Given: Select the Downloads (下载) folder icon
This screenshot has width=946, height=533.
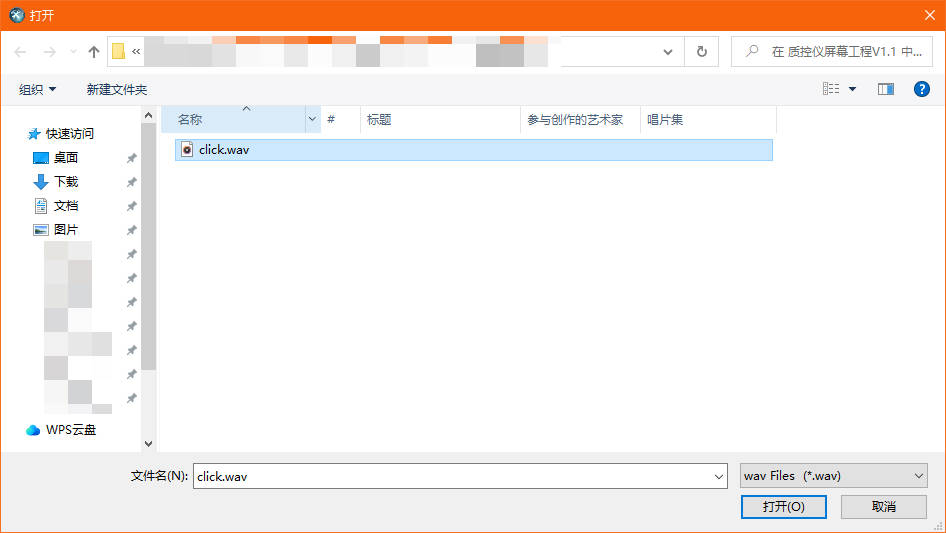Looking at the screenshot, I should pyautogui.click(x=41, y=182).
